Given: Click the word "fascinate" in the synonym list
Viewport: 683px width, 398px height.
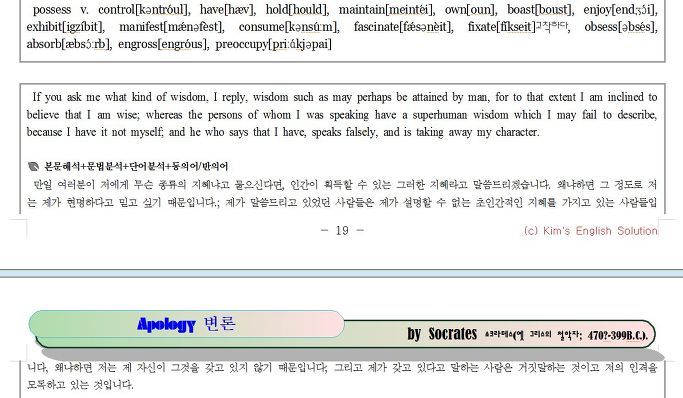Looking at the screenshot, I should click(x=376, y=27).
